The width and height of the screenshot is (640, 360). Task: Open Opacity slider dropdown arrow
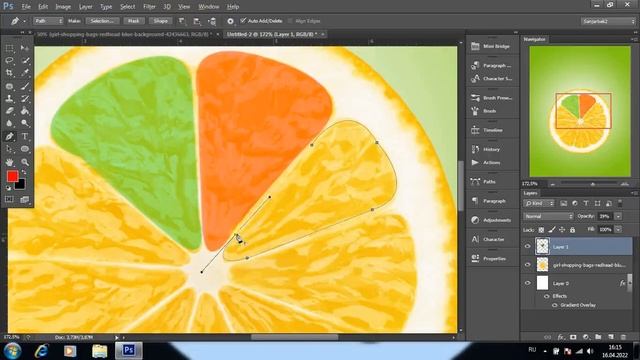618,216
